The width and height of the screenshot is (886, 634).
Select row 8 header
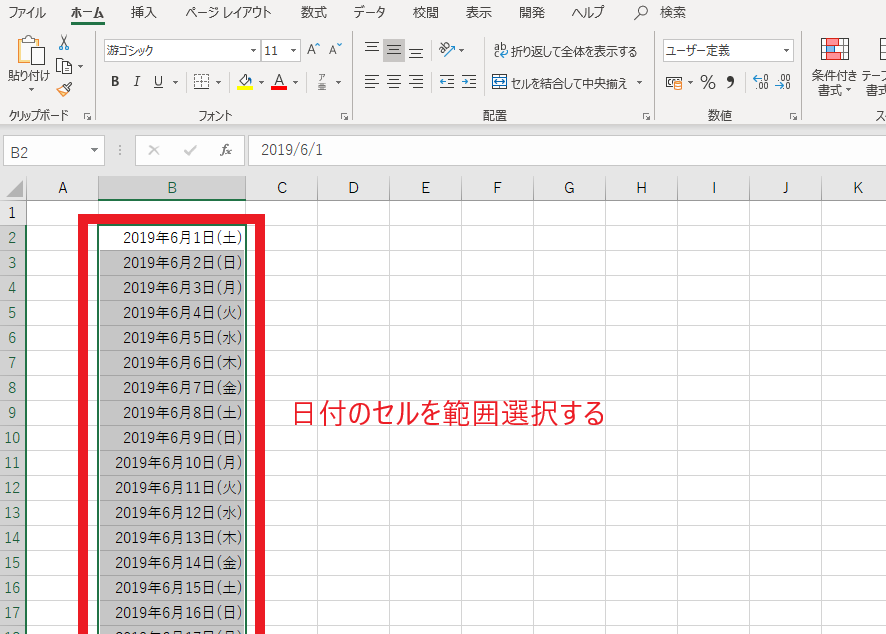(x=12, y=388)
